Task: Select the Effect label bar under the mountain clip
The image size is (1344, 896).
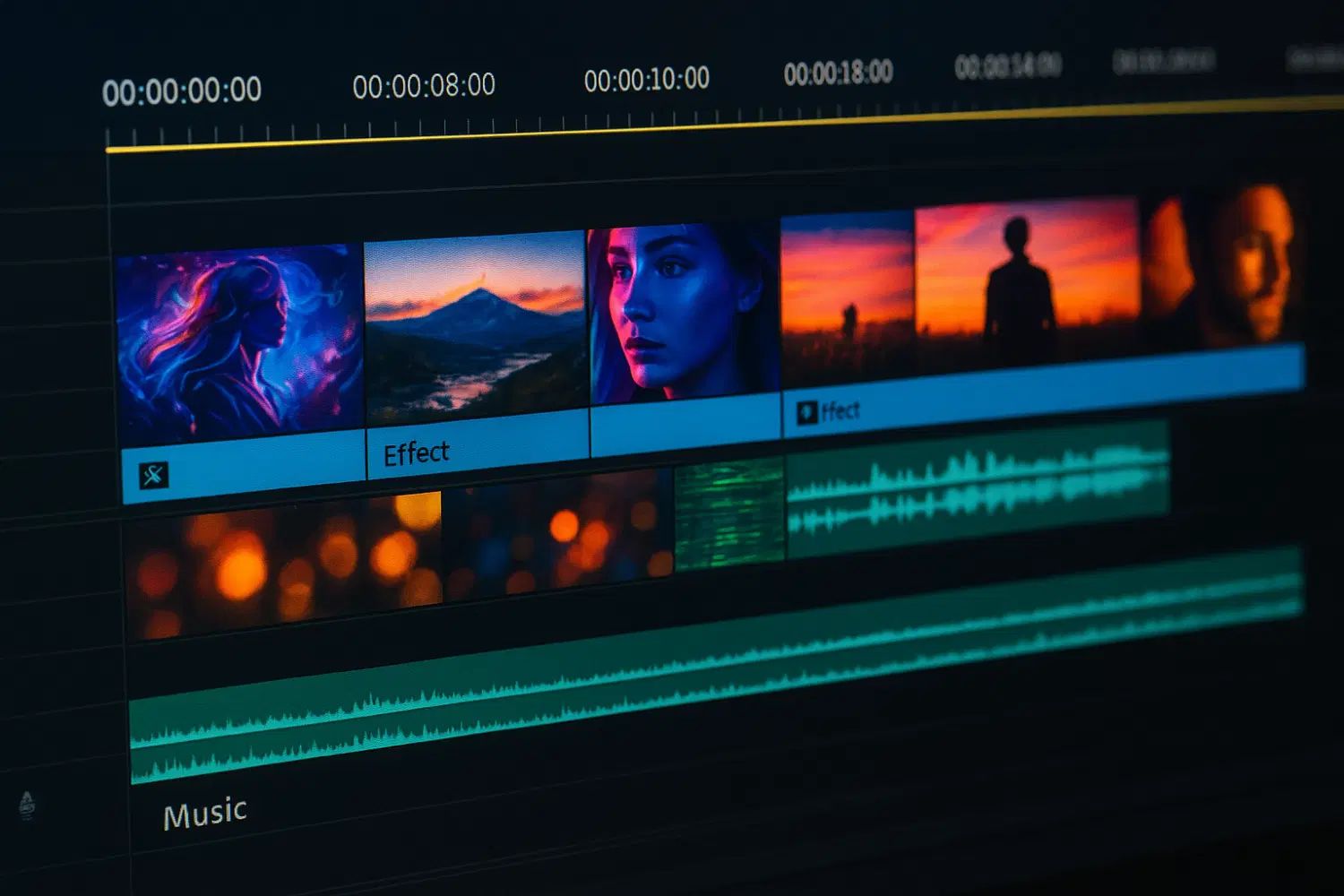Action: [478, 446]
